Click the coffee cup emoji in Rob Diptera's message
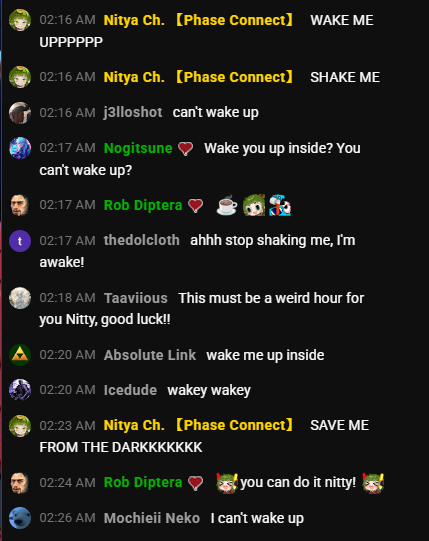The width and height of the screenshot is (429, 541). click(227, 206)
